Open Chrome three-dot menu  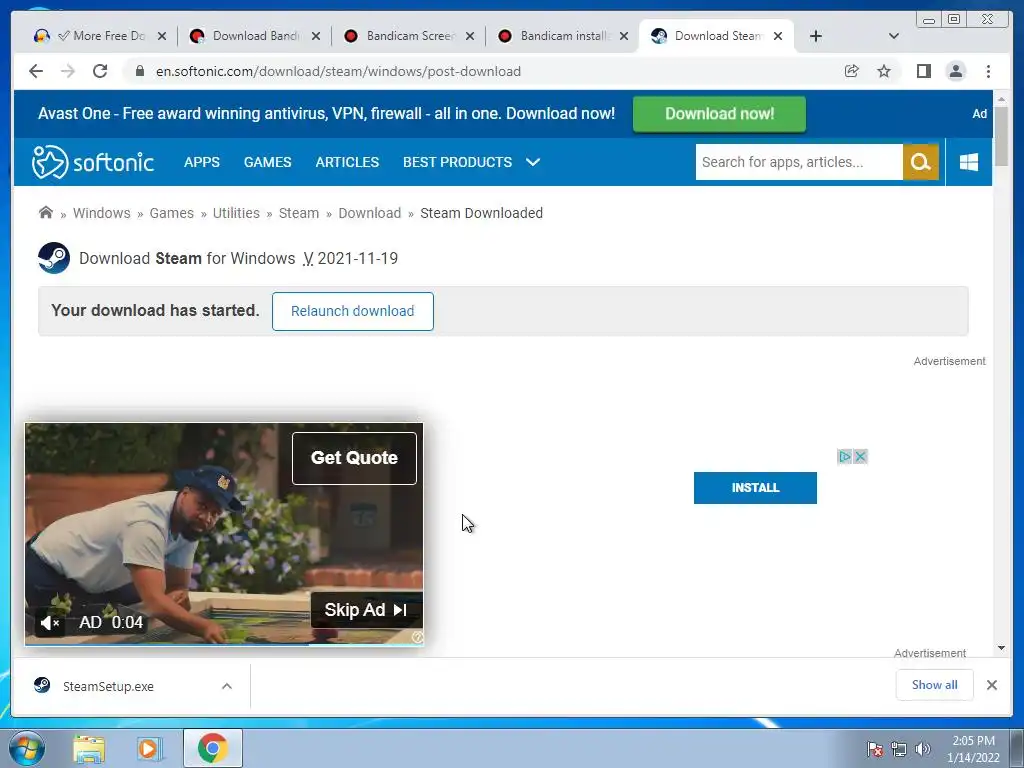(988, 71)
